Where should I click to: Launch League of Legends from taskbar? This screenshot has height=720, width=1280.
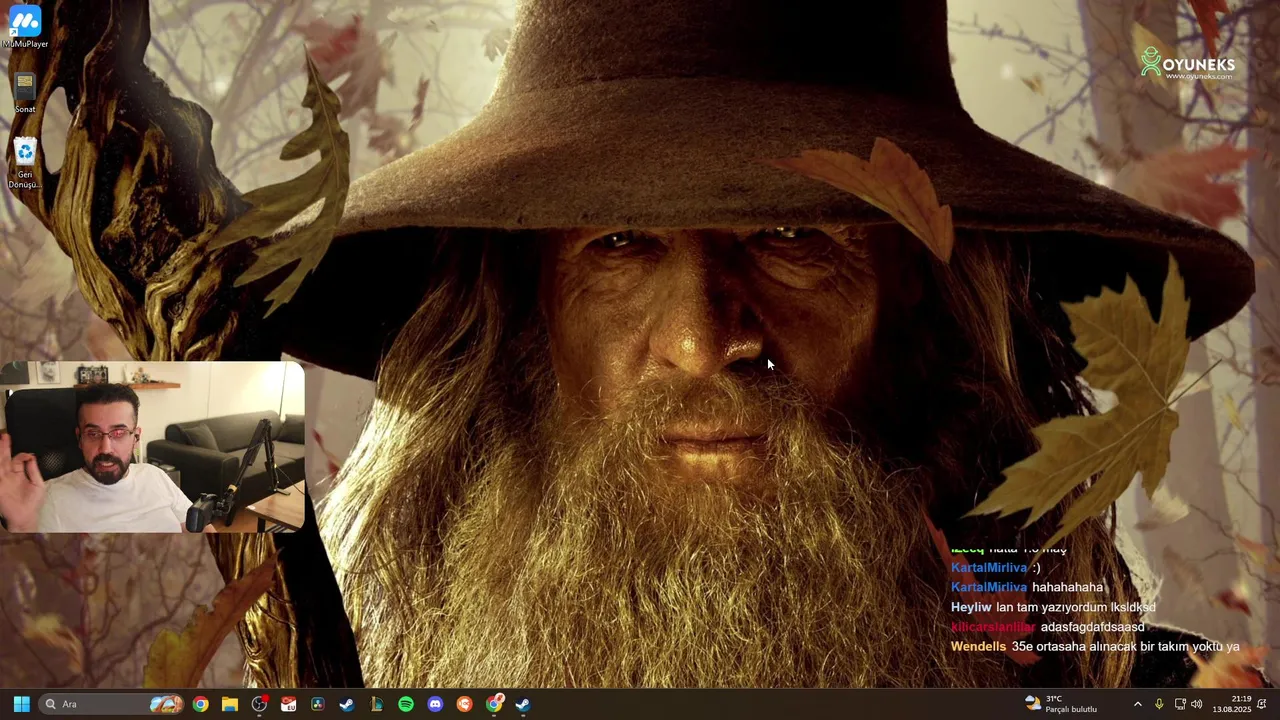[376, 704]
